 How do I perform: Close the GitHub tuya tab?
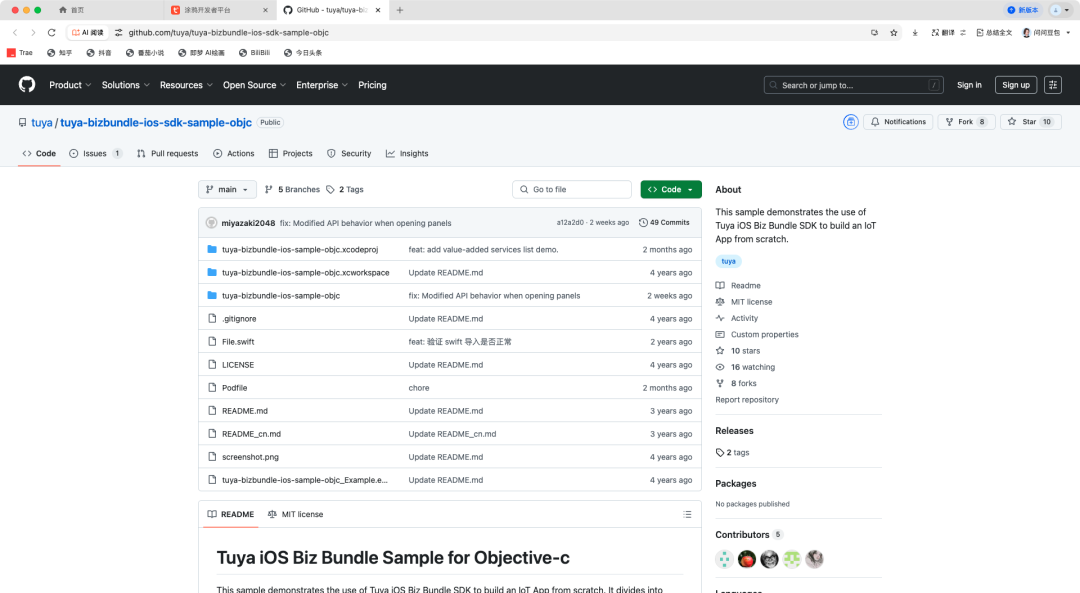[x=377, y=10]
